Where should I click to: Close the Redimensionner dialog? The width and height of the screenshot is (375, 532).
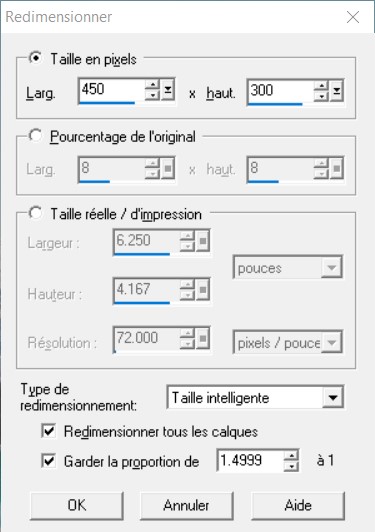pyautogui.click(x=353, y=17)
